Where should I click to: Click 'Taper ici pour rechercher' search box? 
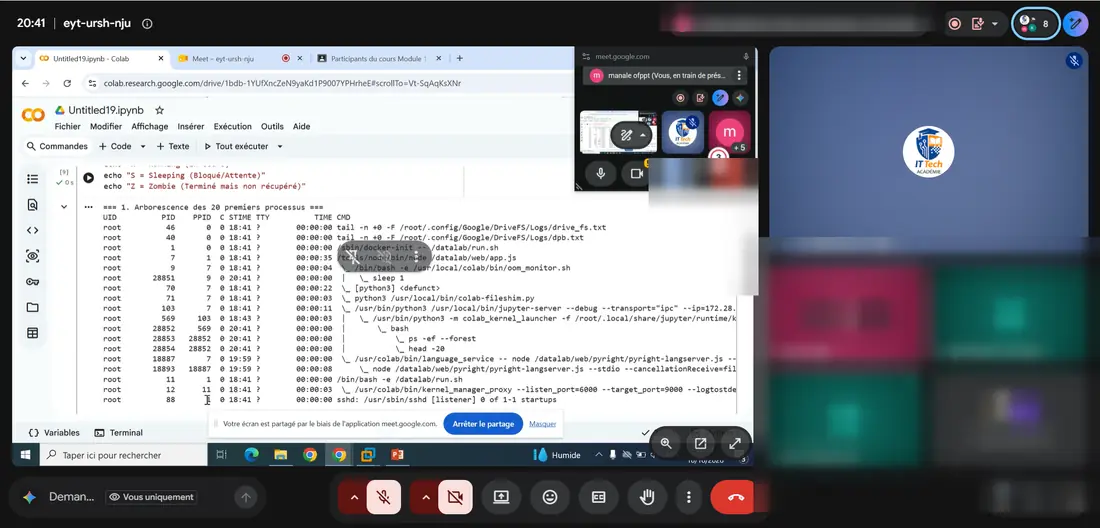click(x=123, y=455)
